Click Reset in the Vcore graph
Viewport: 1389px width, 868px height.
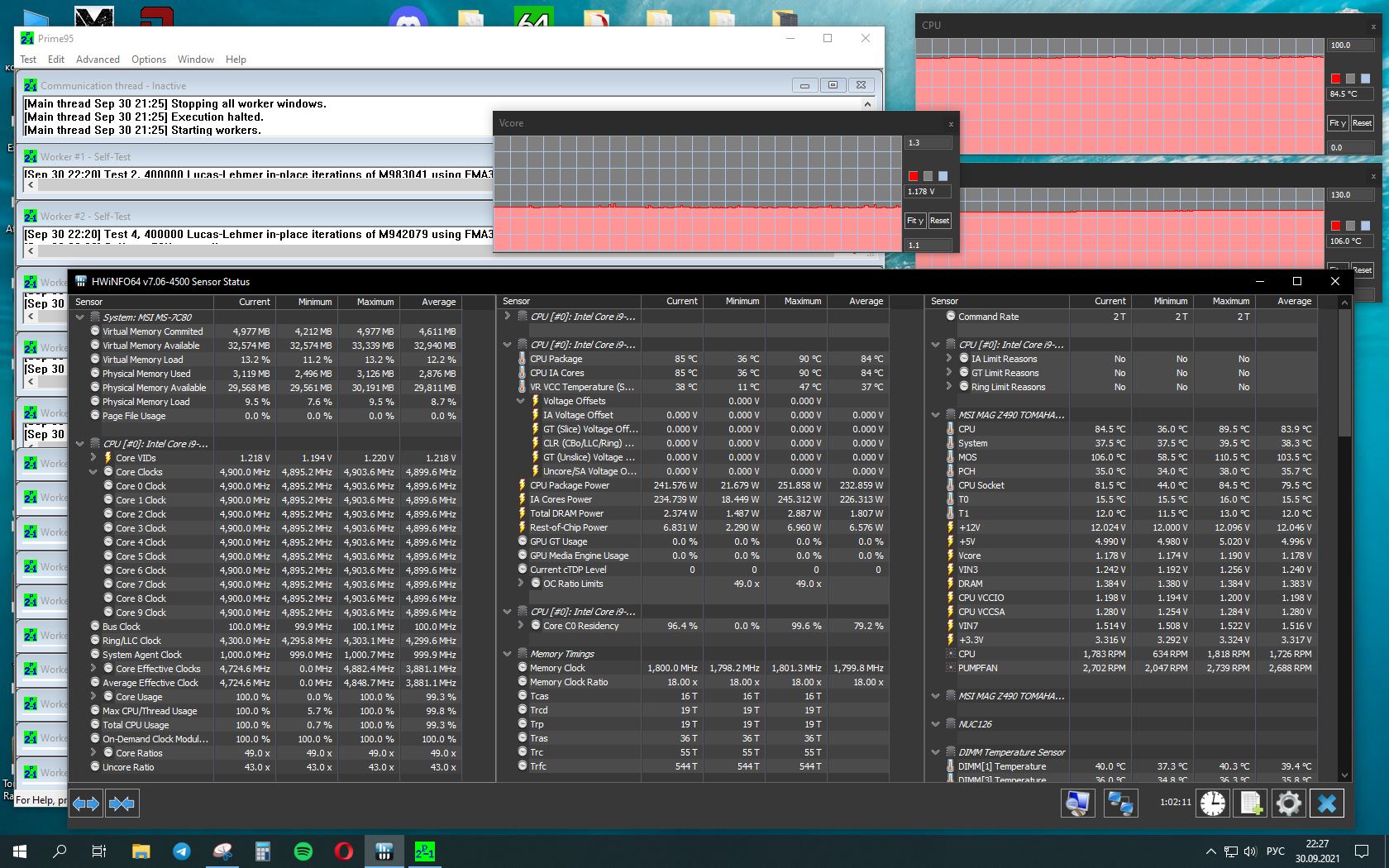(939, 221)
